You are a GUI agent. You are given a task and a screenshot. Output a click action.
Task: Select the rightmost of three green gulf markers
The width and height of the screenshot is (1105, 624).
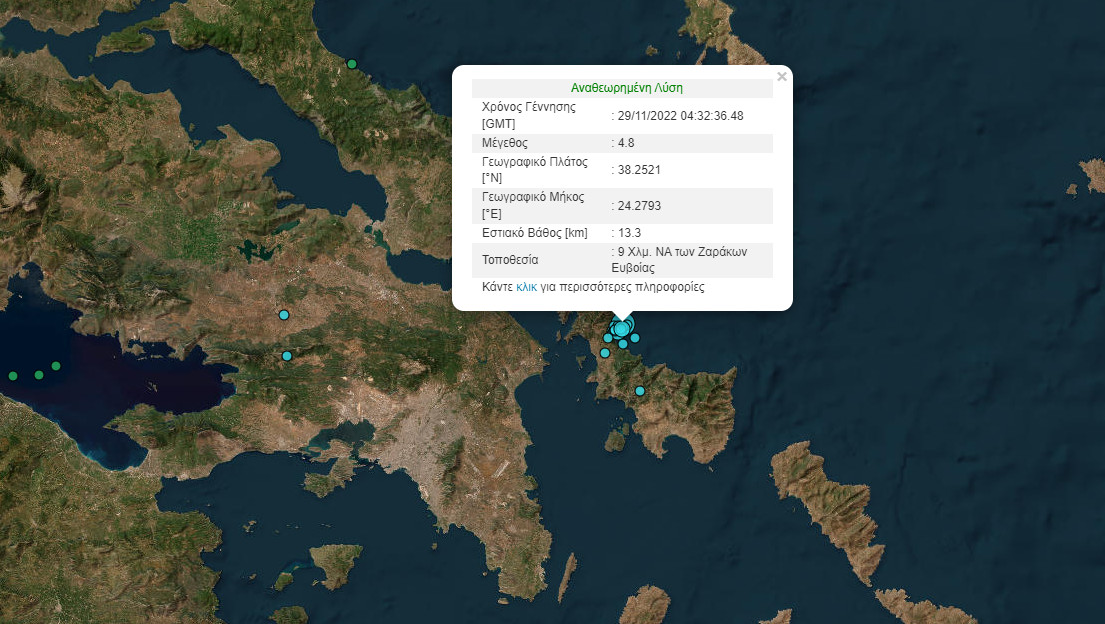pyautogui.click(x=56, y=366)
